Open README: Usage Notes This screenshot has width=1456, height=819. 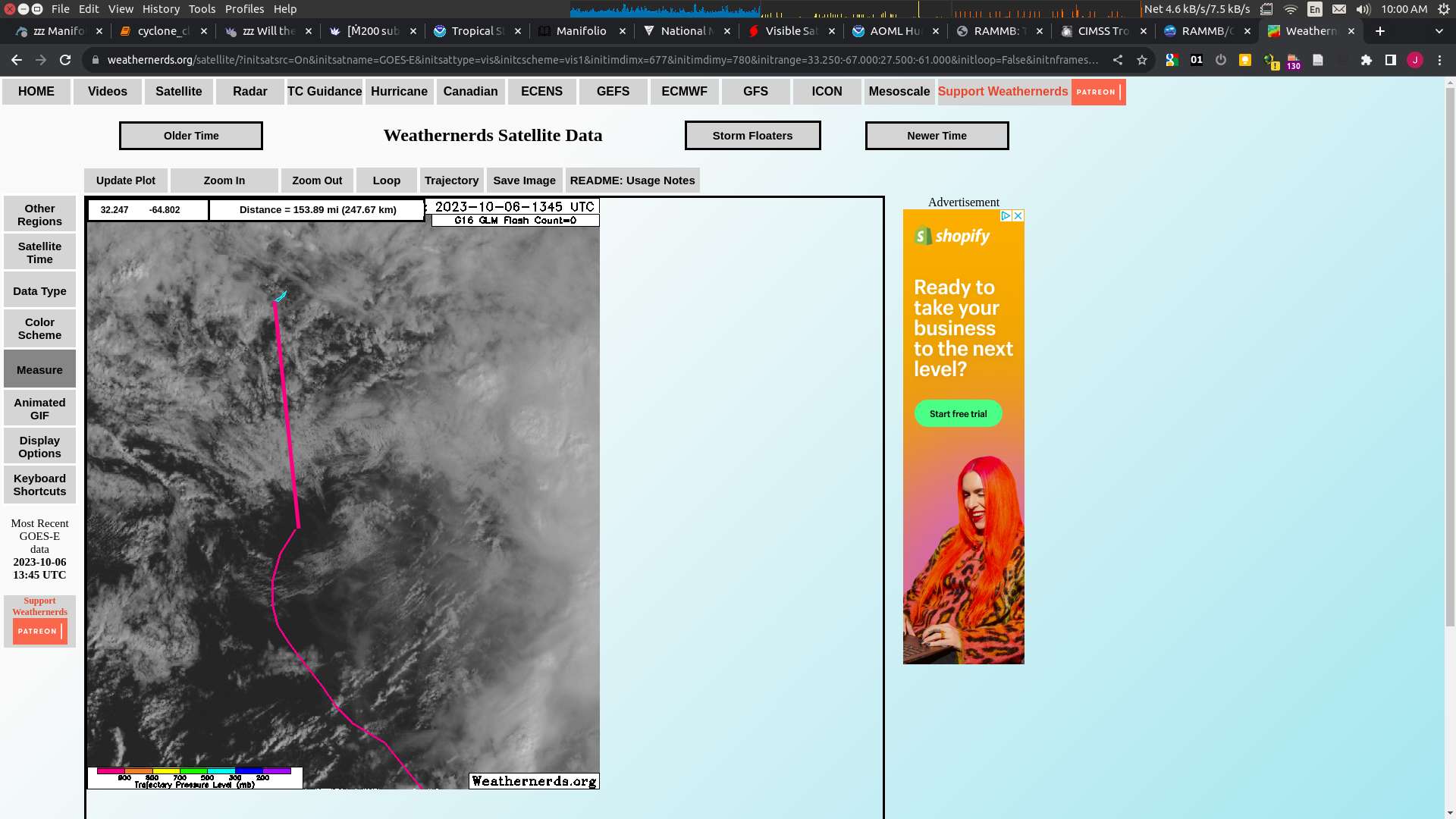click(x=632, y=180)
